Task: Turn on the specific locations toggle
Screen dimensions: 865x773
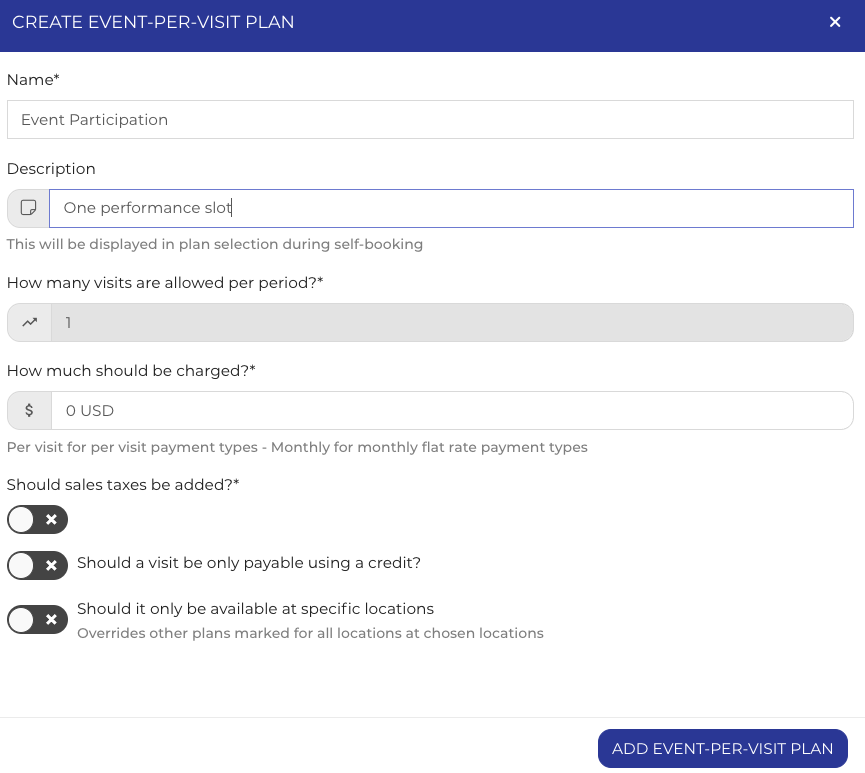Action: [37, 619]
